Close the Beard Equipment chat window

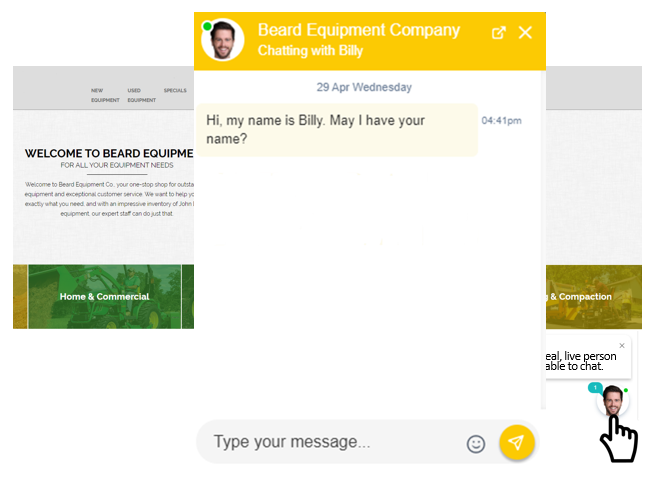(525, 33)
